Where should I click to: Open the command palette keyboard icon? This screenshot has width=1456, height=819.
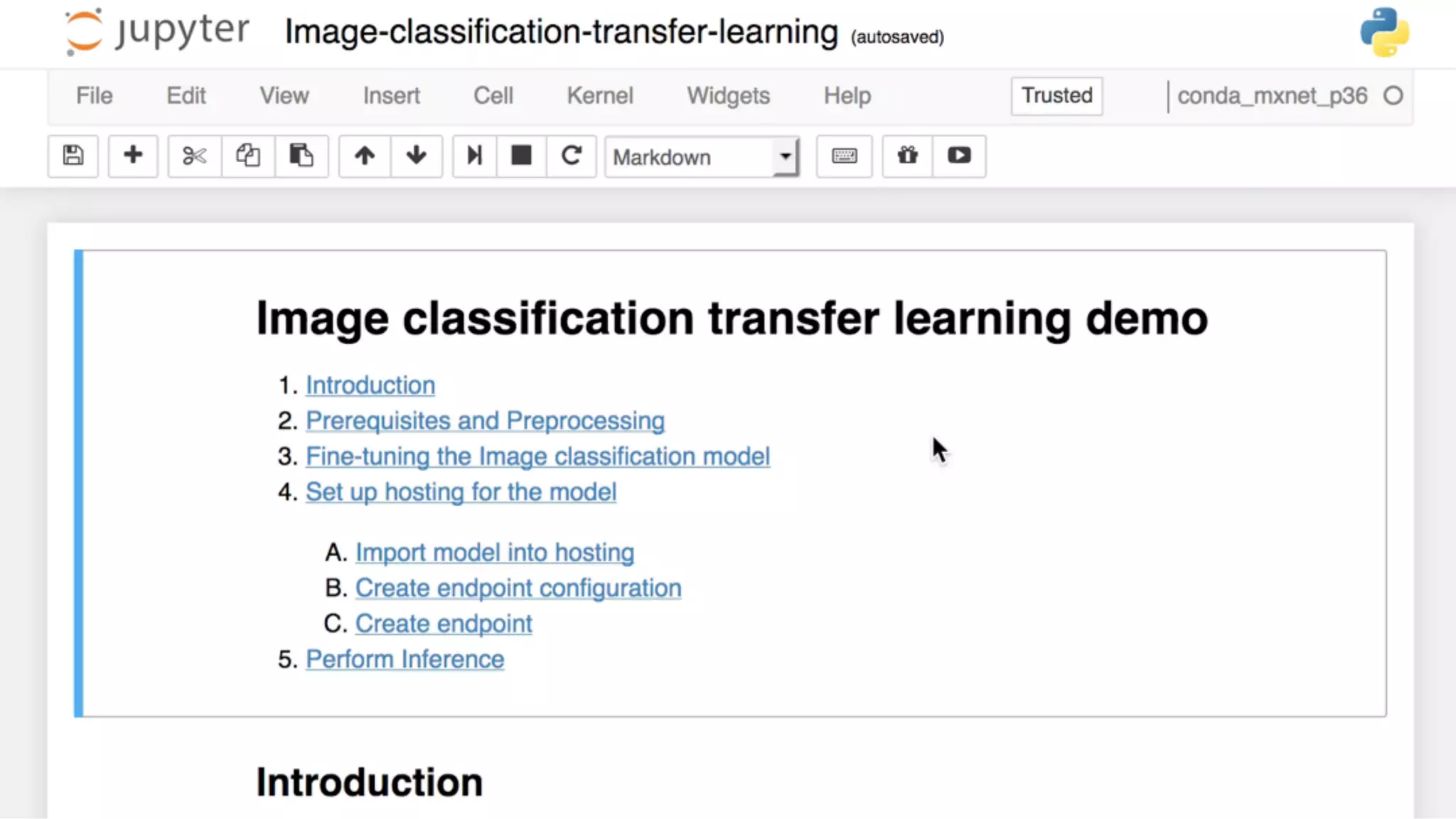(x=844, y=156)
